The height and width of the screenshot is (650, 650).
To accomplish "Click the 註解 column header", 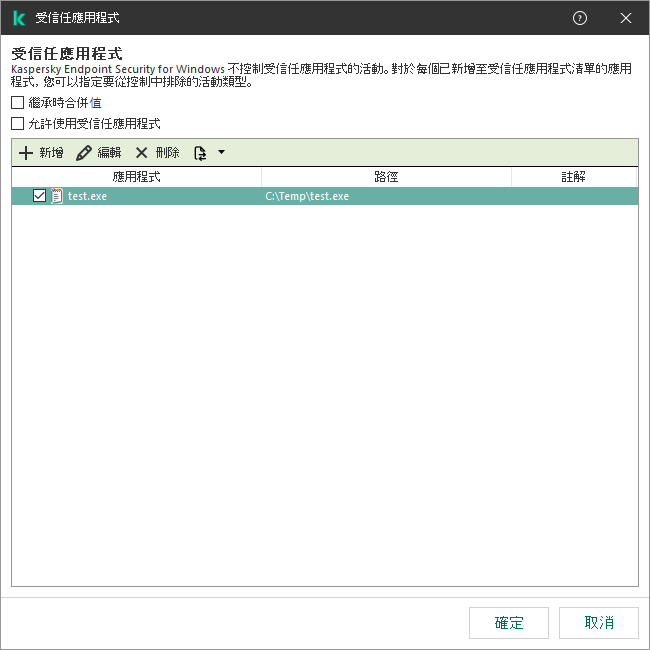I will tap(574, 177).
